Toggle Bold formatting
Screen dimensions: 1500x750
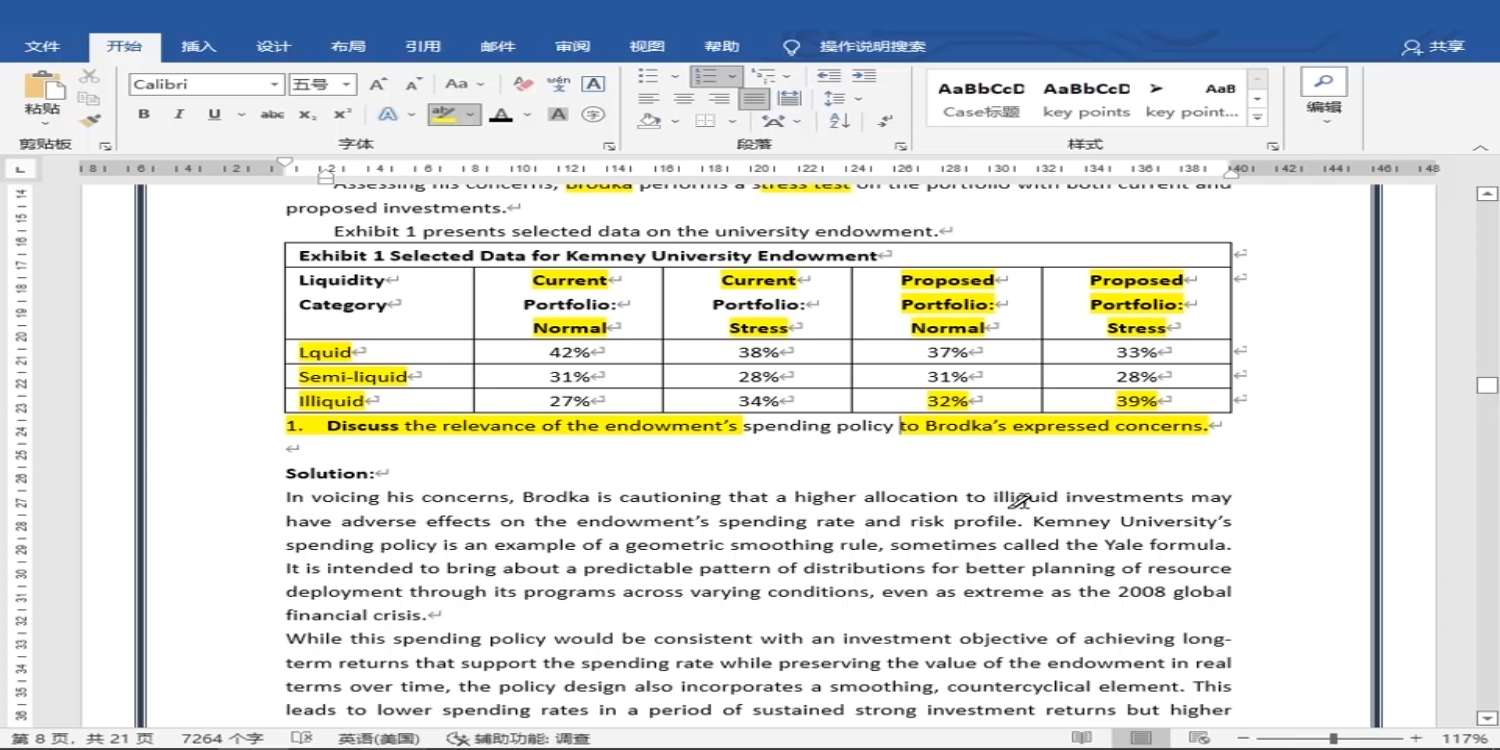[144, 115]
